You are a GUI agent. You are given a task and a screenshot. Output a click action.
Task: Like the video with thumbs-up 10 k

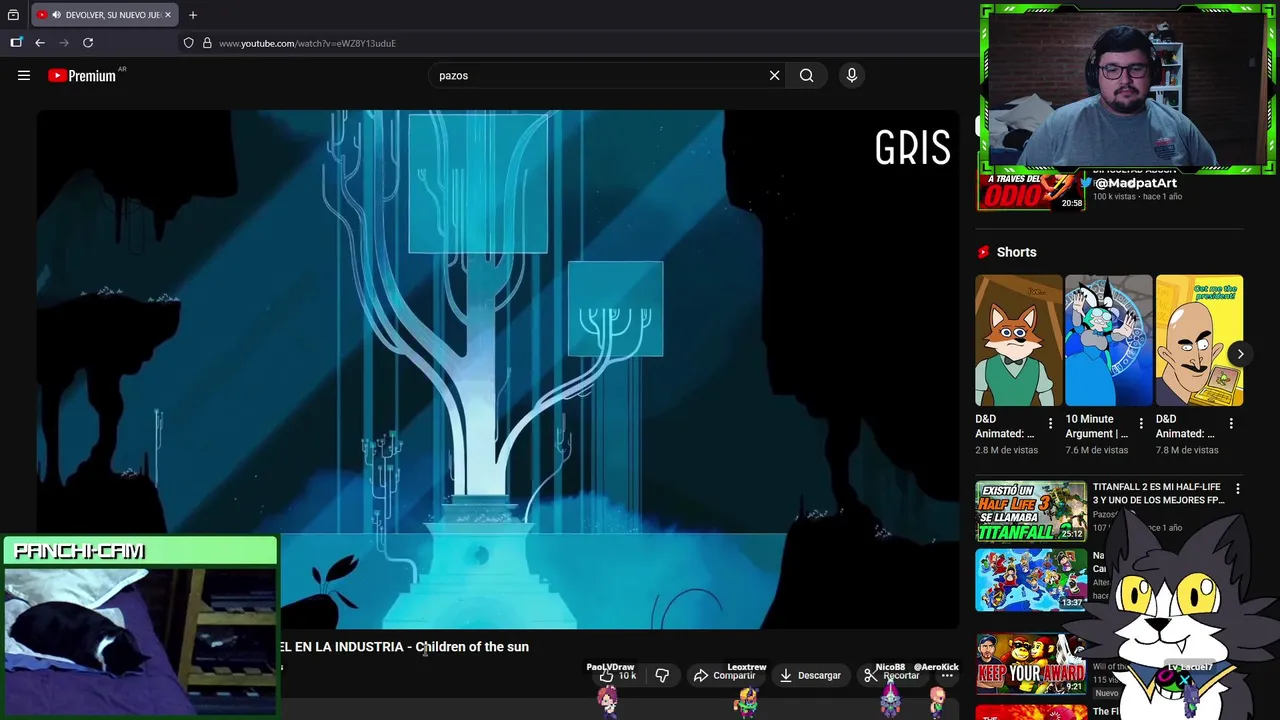click(x=618, y=676)
